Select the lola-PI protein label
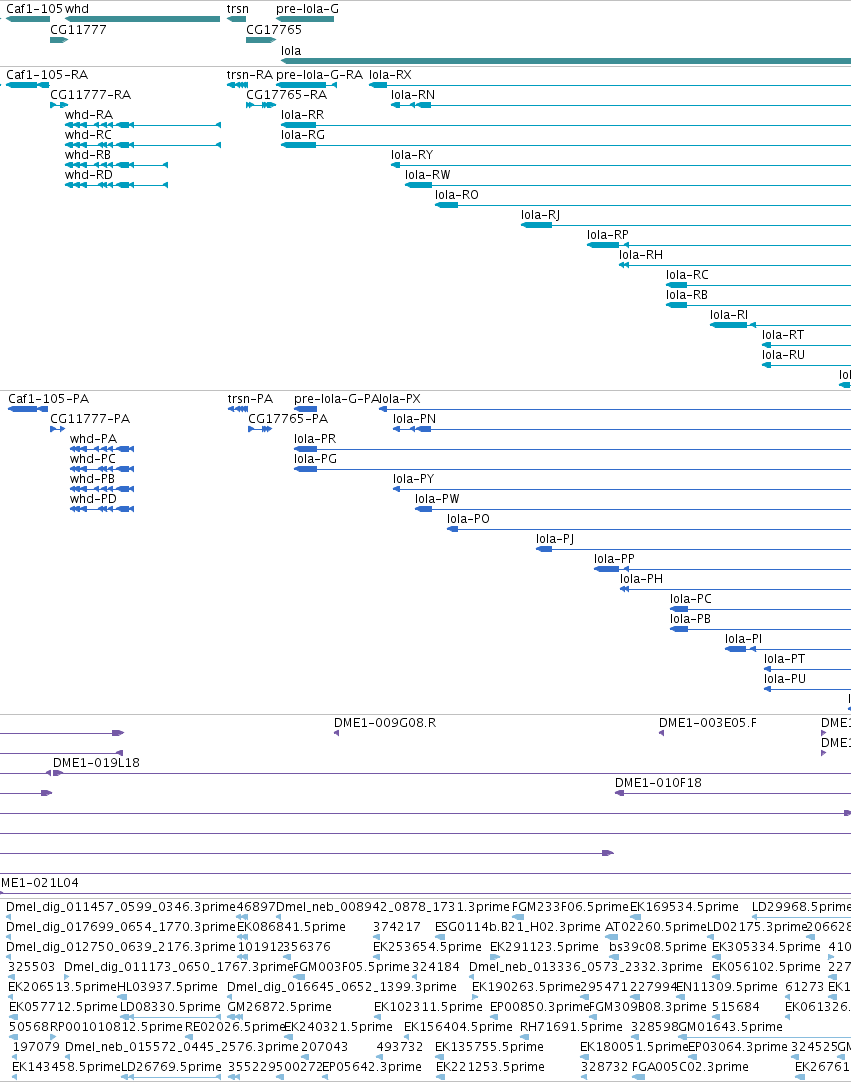The height and width of the screenshot is (1082, 851). pyautogui.click(x=743, y=639)
